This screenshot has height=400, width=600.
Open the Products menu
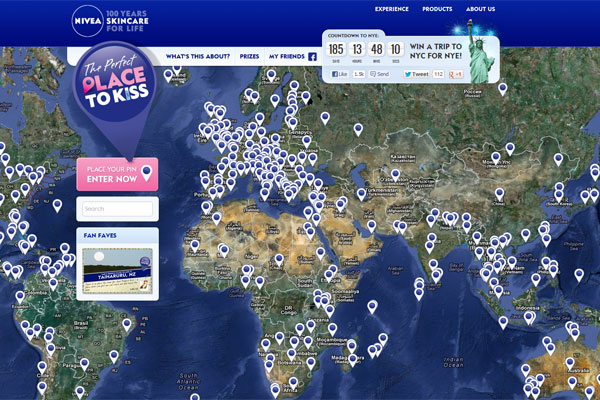[x=437, y=9]
